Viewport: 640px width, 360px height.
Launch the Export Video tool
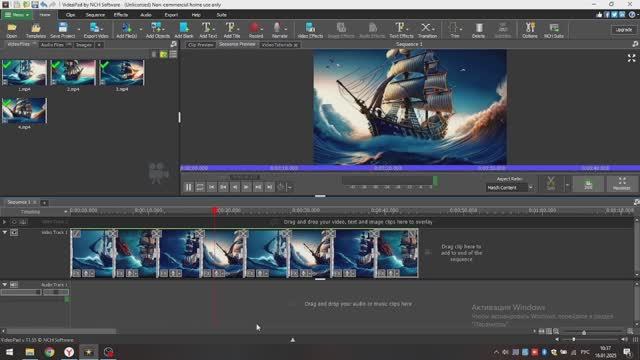[x=95, y=30]
